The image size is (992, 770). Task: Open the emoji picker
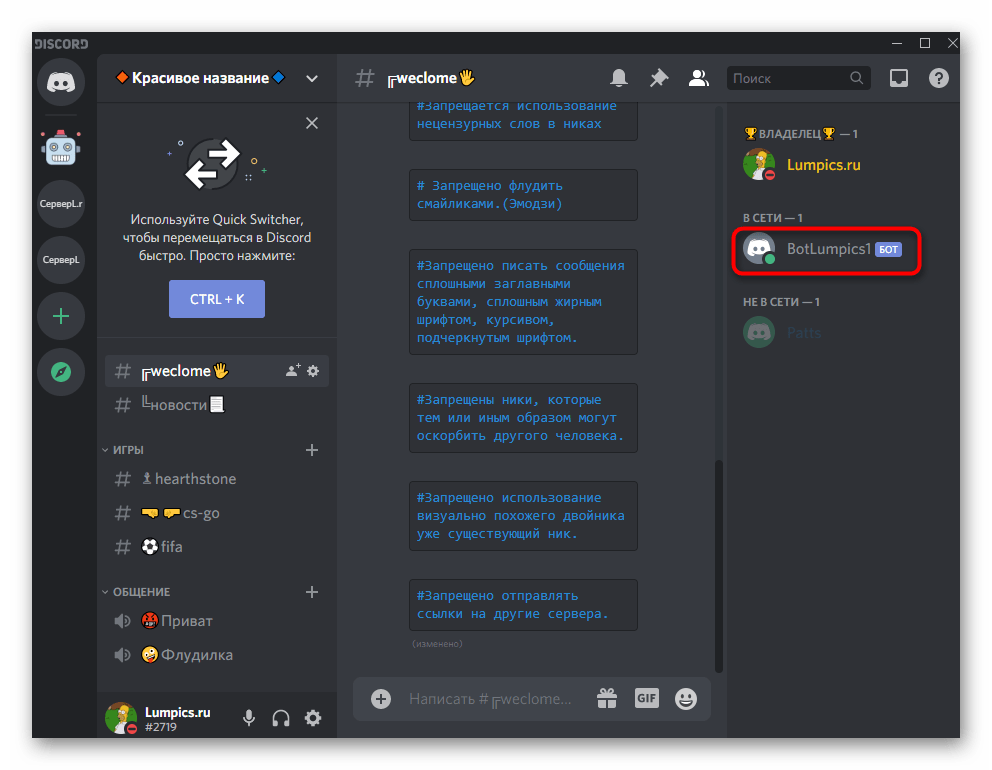coord(685,698)
